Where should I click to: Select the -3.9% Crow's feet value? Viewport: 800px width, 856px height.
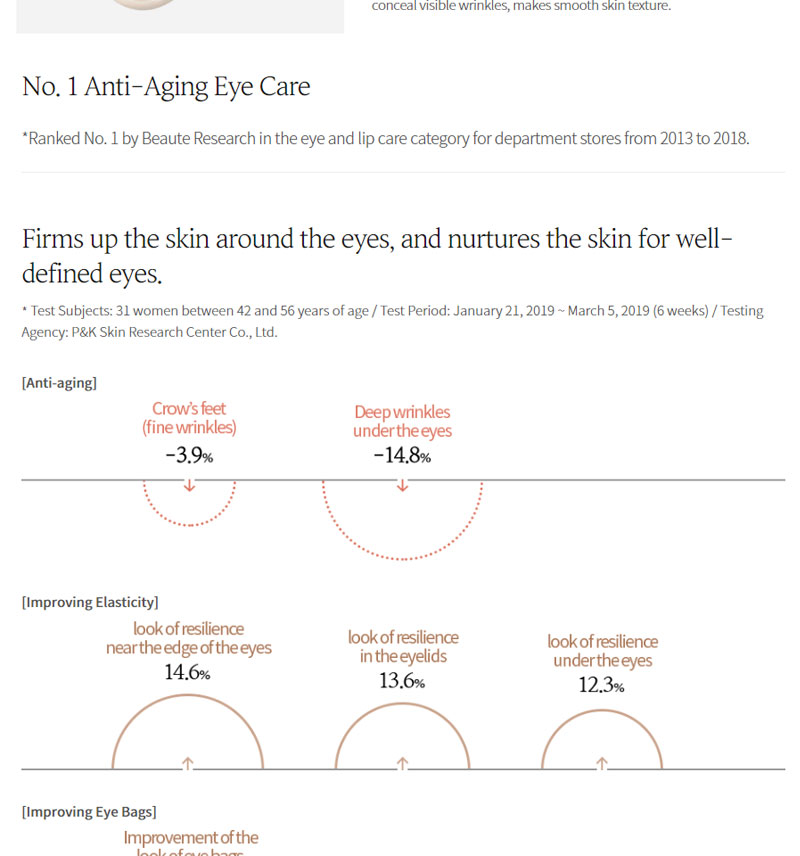pos(189,456)
